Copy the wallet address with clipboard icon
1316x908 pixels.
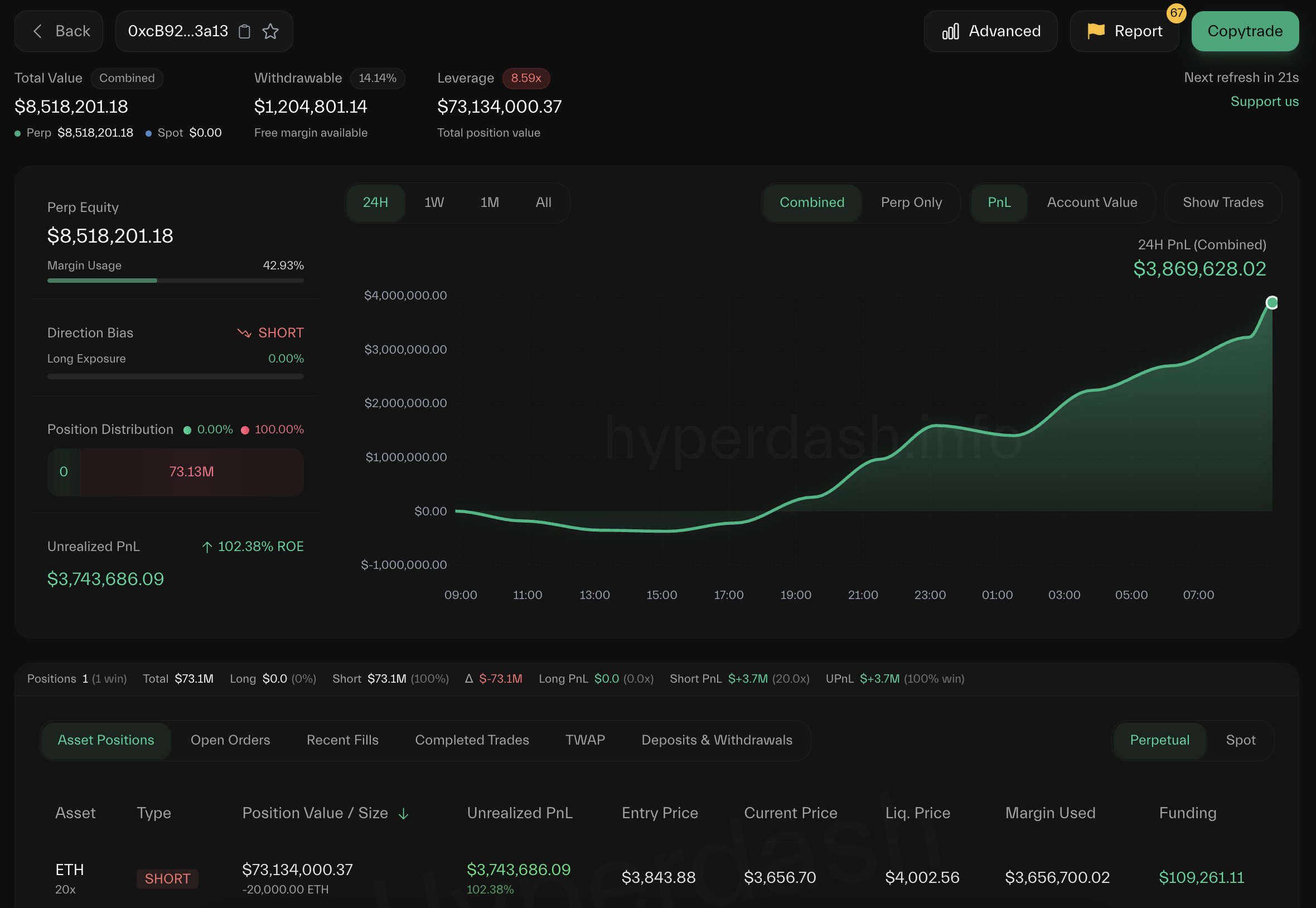244,31
